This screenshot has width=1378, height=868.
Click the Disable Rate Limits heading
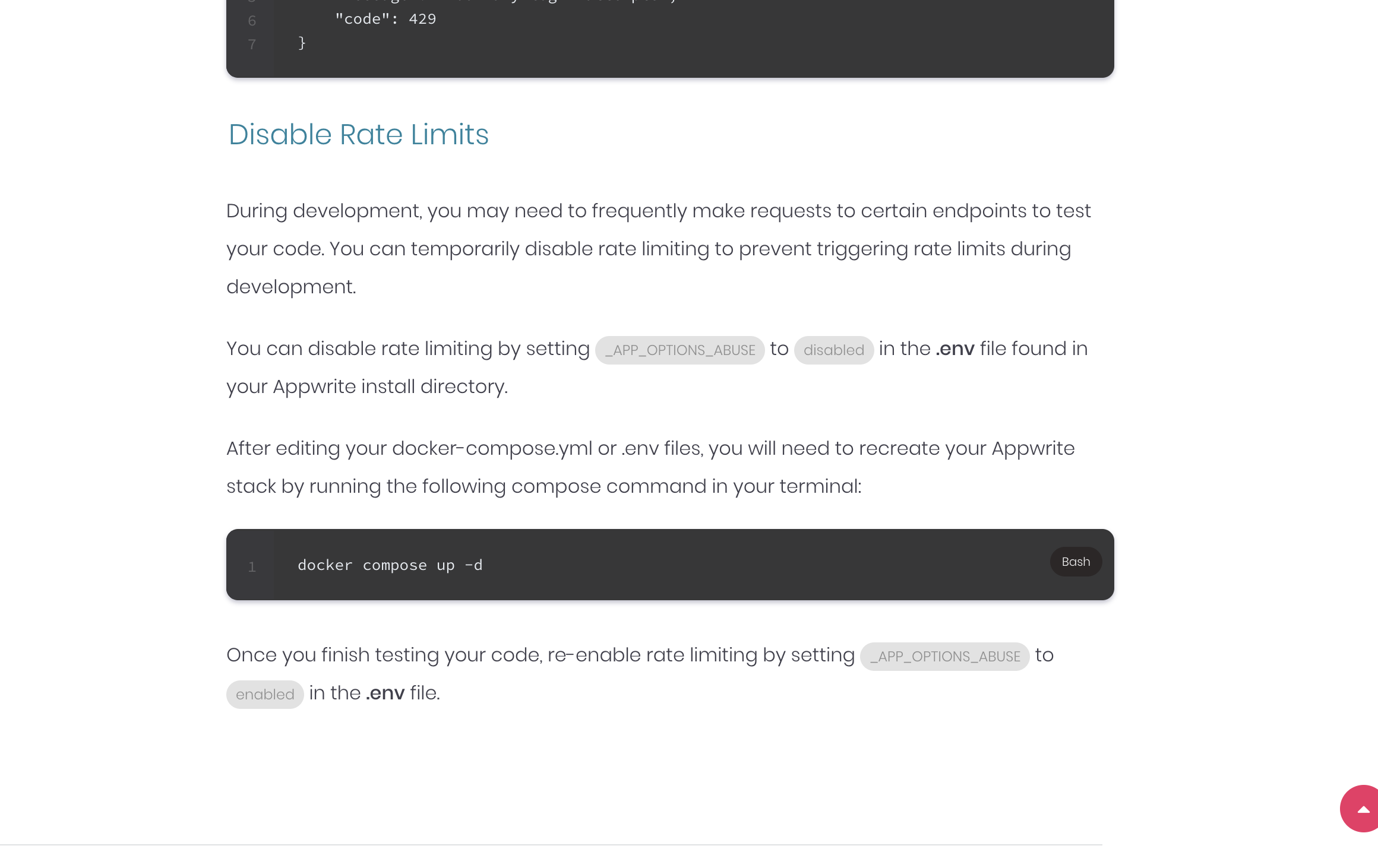coord(359,134)
